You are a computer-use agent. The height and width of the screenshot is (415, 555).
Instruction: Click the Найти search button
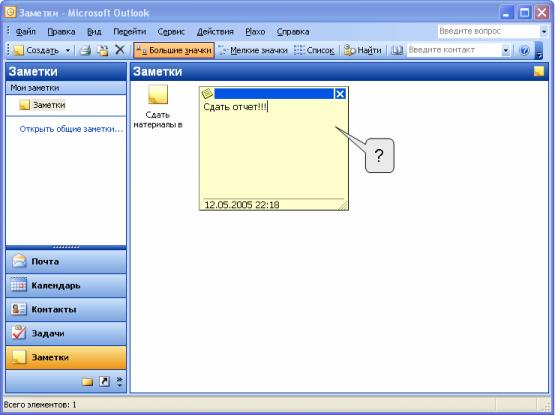[362, 51]
